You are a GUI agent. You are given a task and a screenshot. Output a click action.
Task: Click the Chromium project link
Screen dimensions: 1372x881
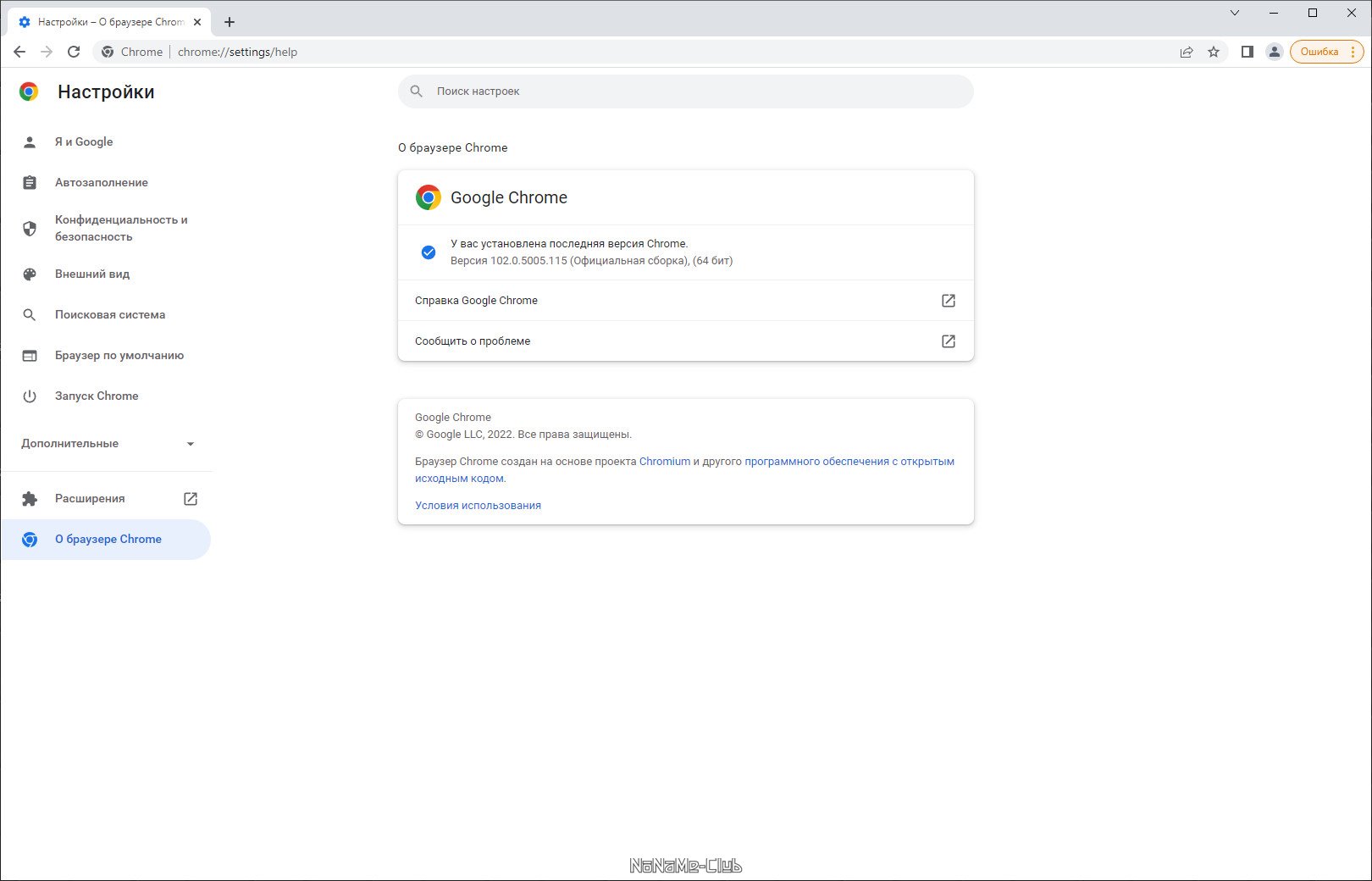coord(665,462)
